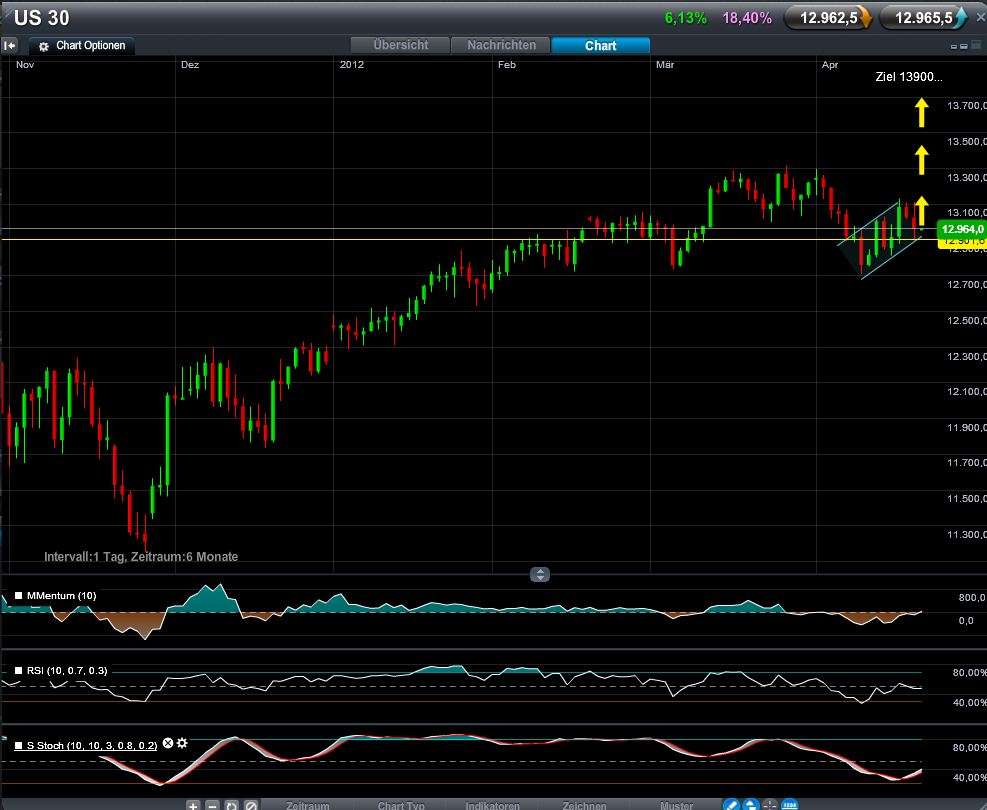
Task: Select the blue pencil drawing icon
Action: tap(731, 805)
